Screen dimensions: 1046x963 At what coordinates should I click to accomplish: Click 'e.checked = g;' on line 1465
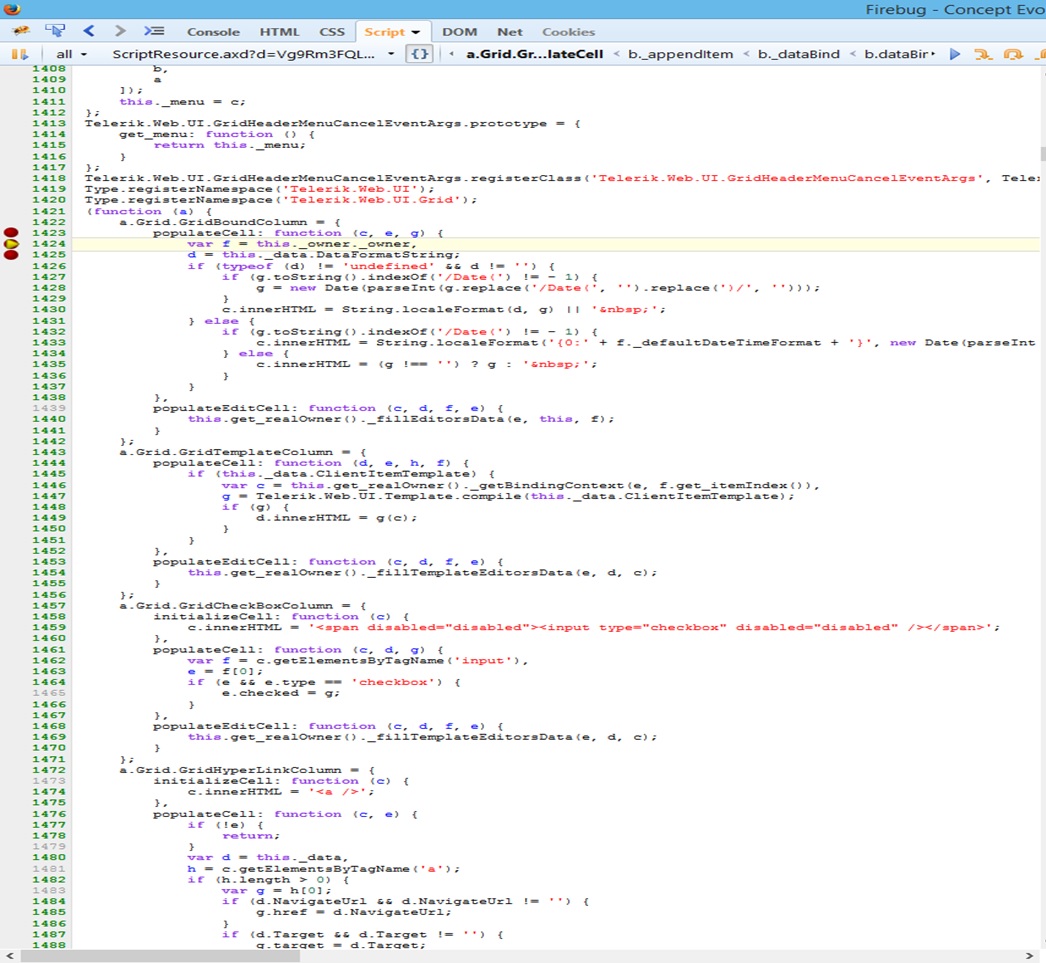point(281,694)
